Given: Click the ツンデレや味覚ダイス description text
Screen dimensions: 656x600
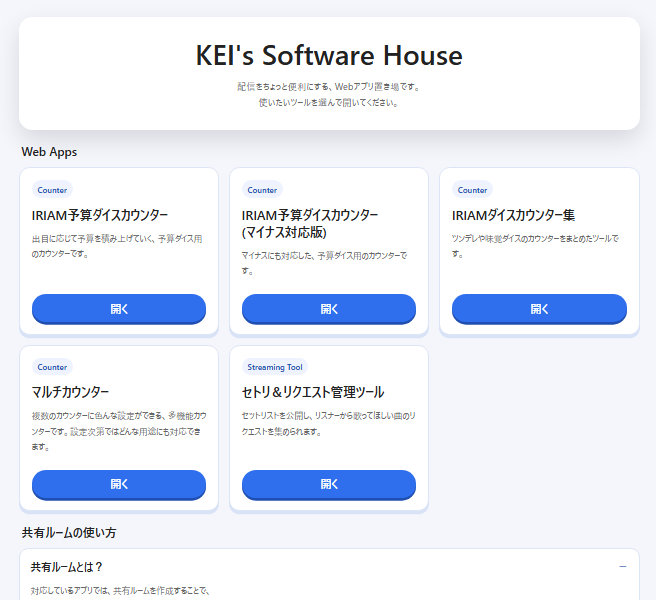Looking at the screenshot, I should coord(536,246).
